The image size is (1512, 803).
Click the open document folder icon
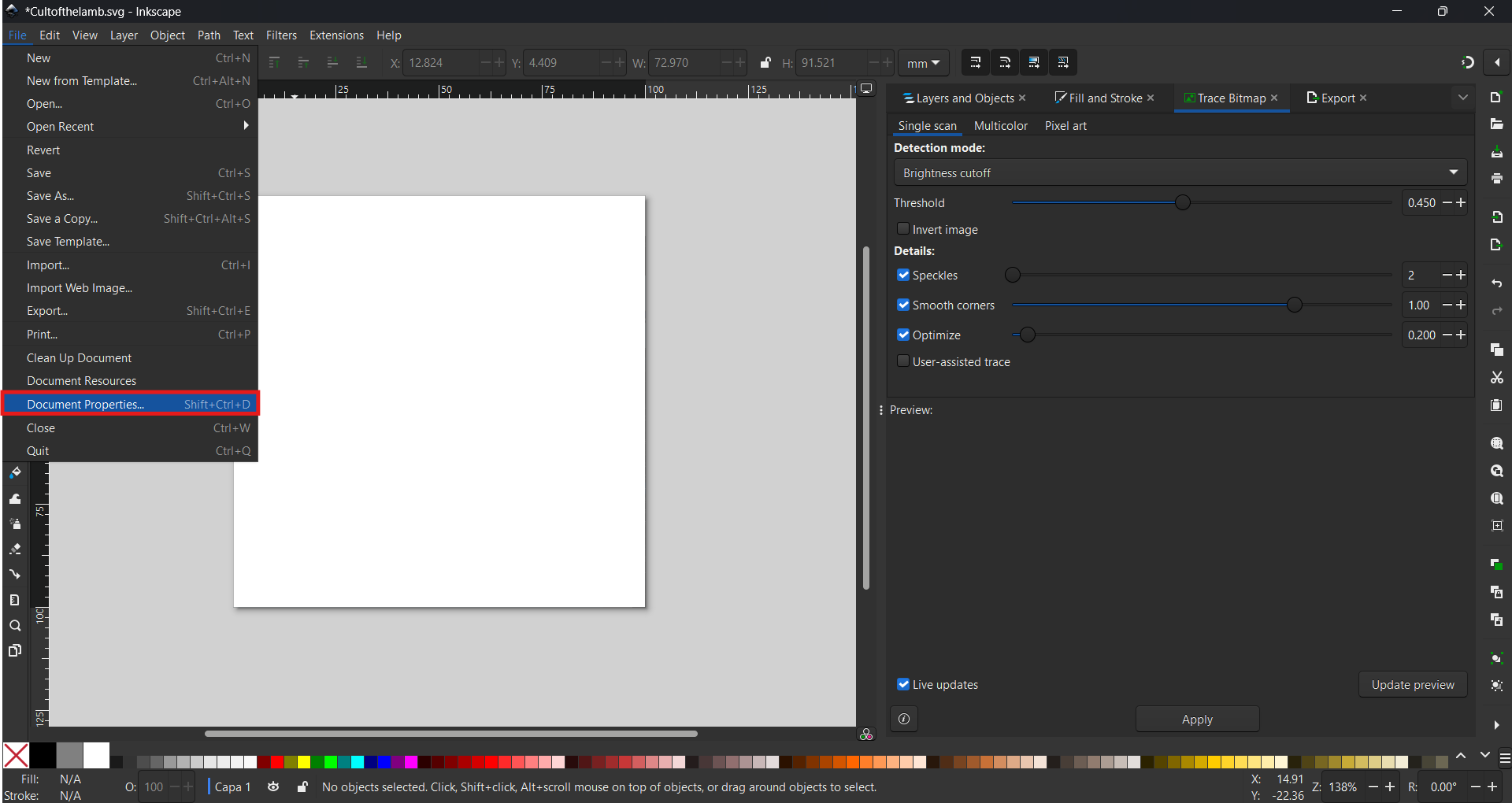1496,124
